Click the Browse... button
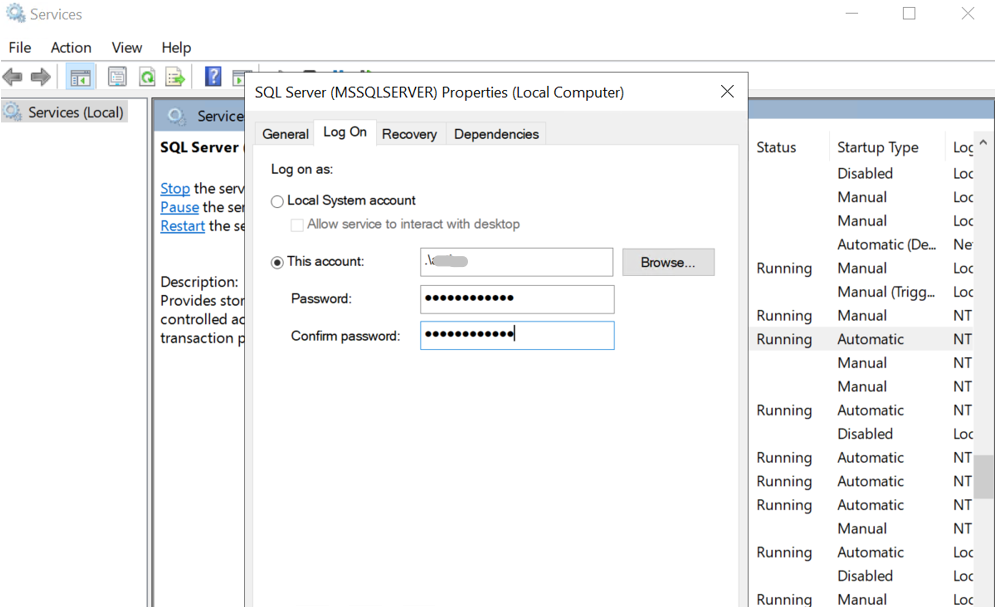The height and width of the screenshot is (608, 996). coord(668,262)
